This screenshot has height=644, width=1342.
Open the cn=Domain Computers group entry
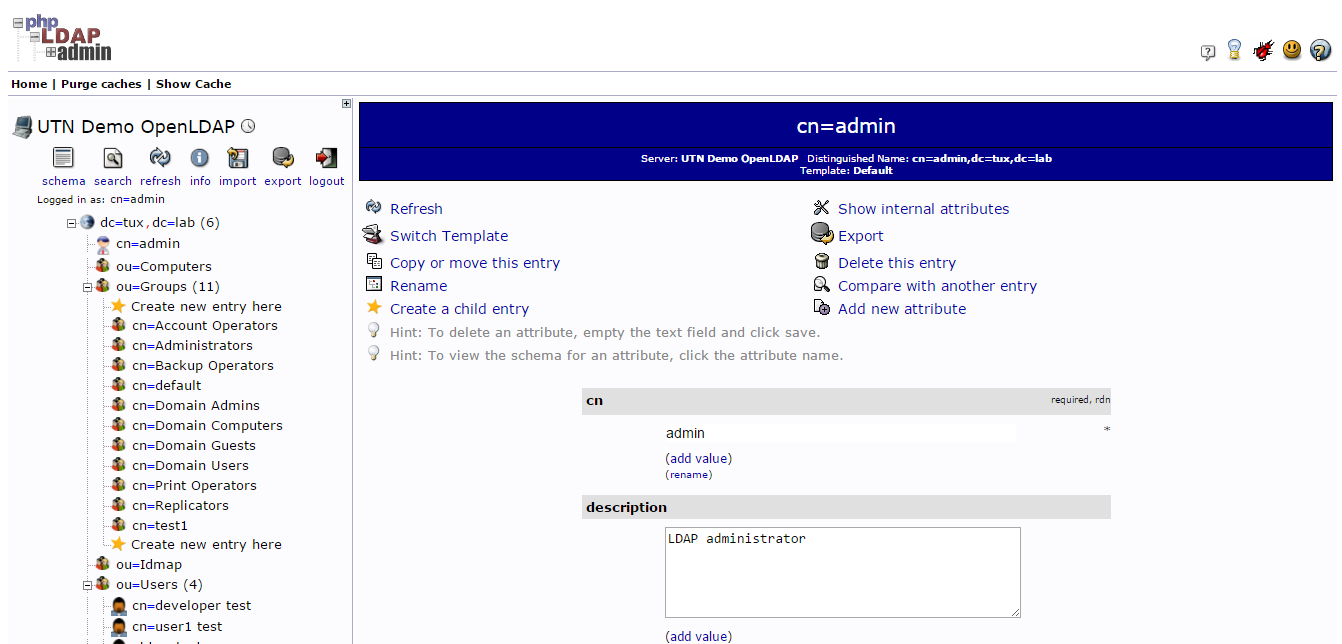[x=207, y=425]
